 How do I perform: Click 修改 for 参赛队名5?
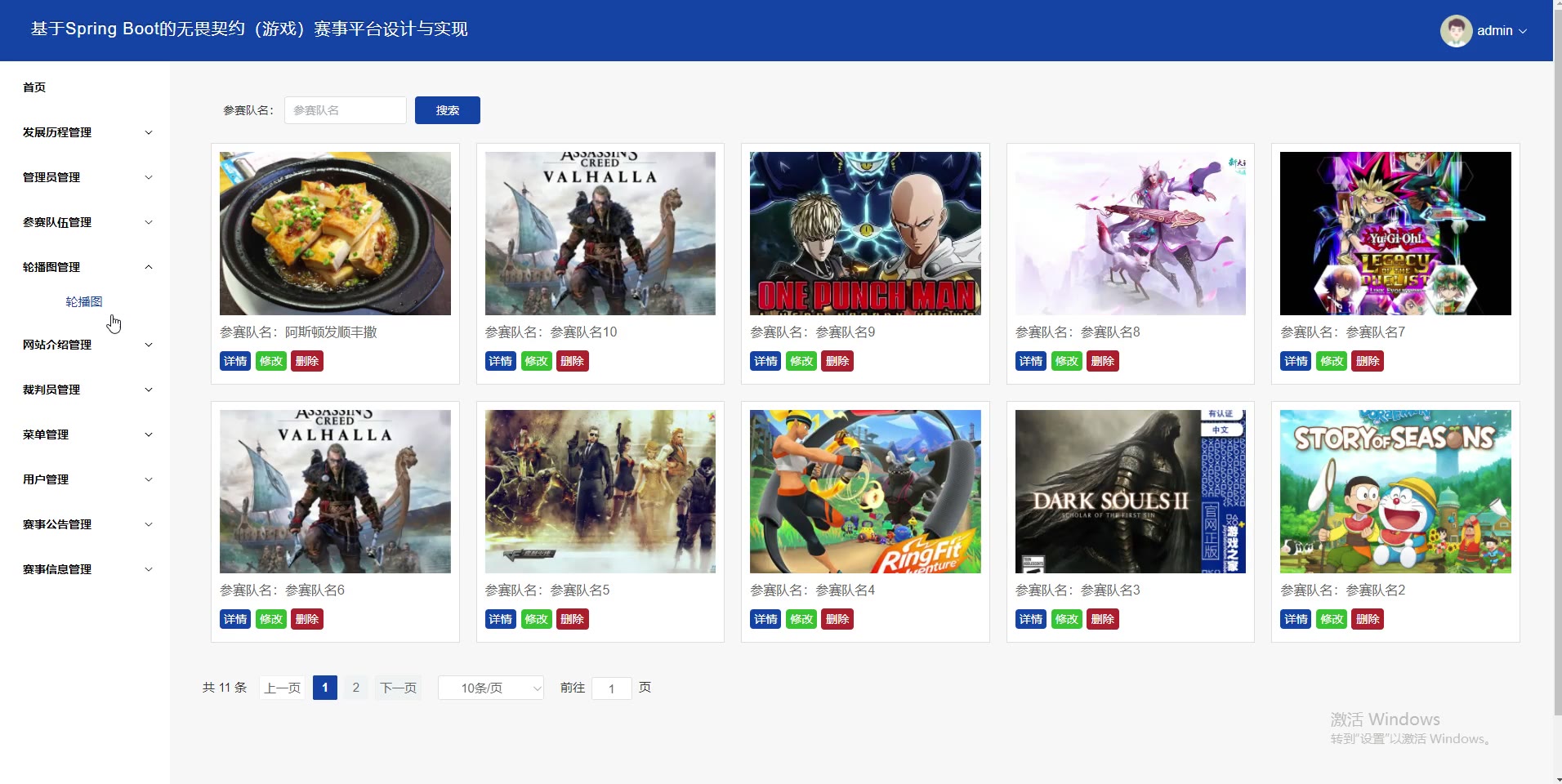tap(537, 619)
